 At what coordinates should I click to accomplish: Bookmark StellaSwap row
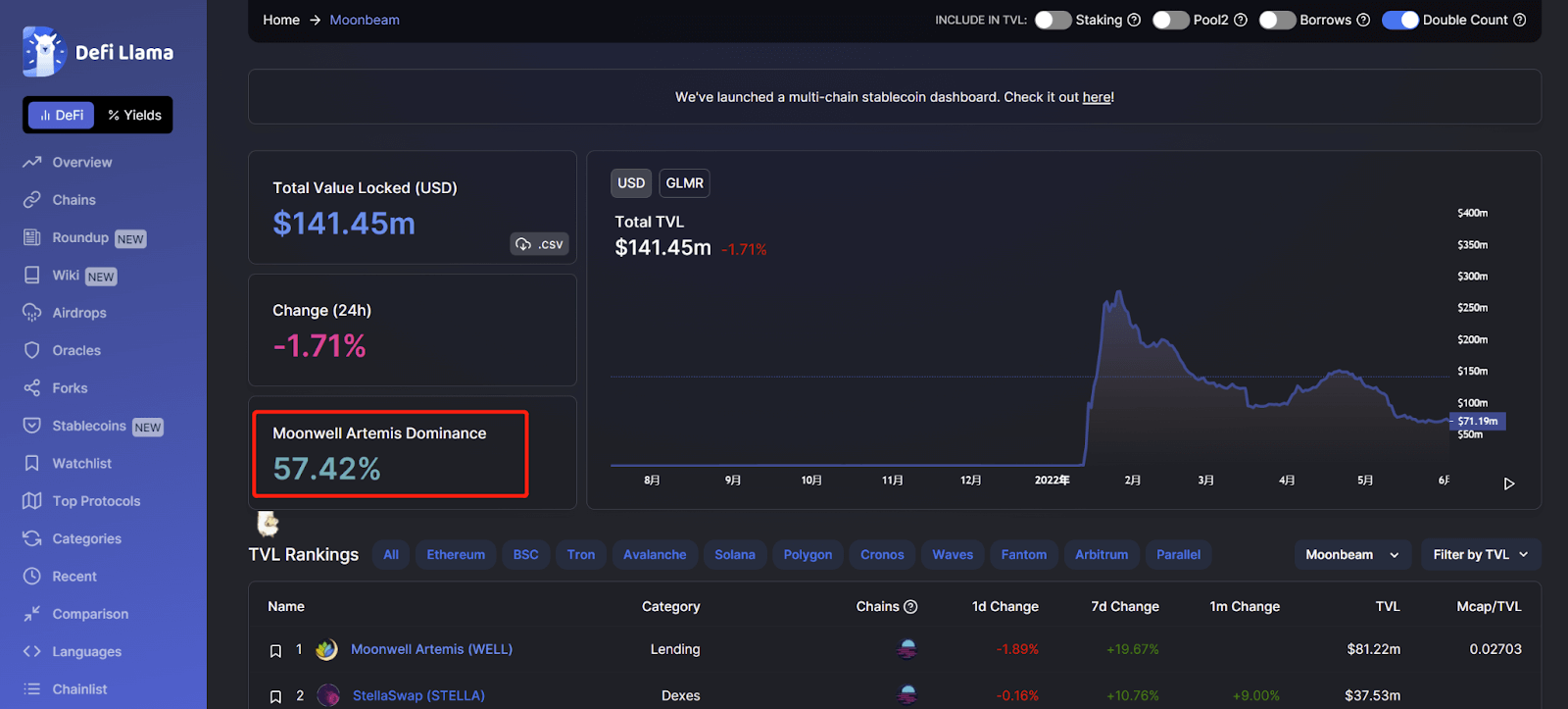tap(275, 696)
